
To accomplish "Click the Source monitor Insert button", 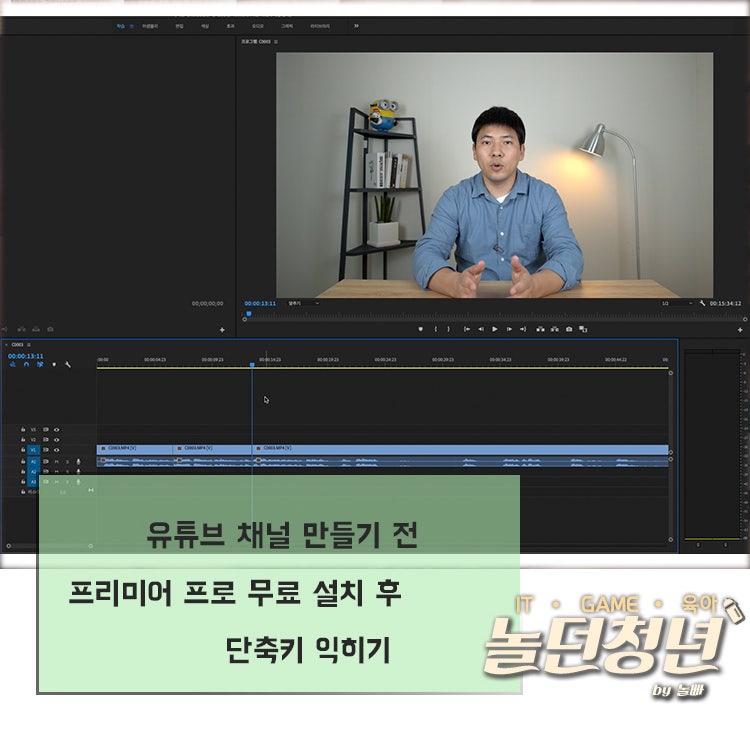I will [22, 329].
